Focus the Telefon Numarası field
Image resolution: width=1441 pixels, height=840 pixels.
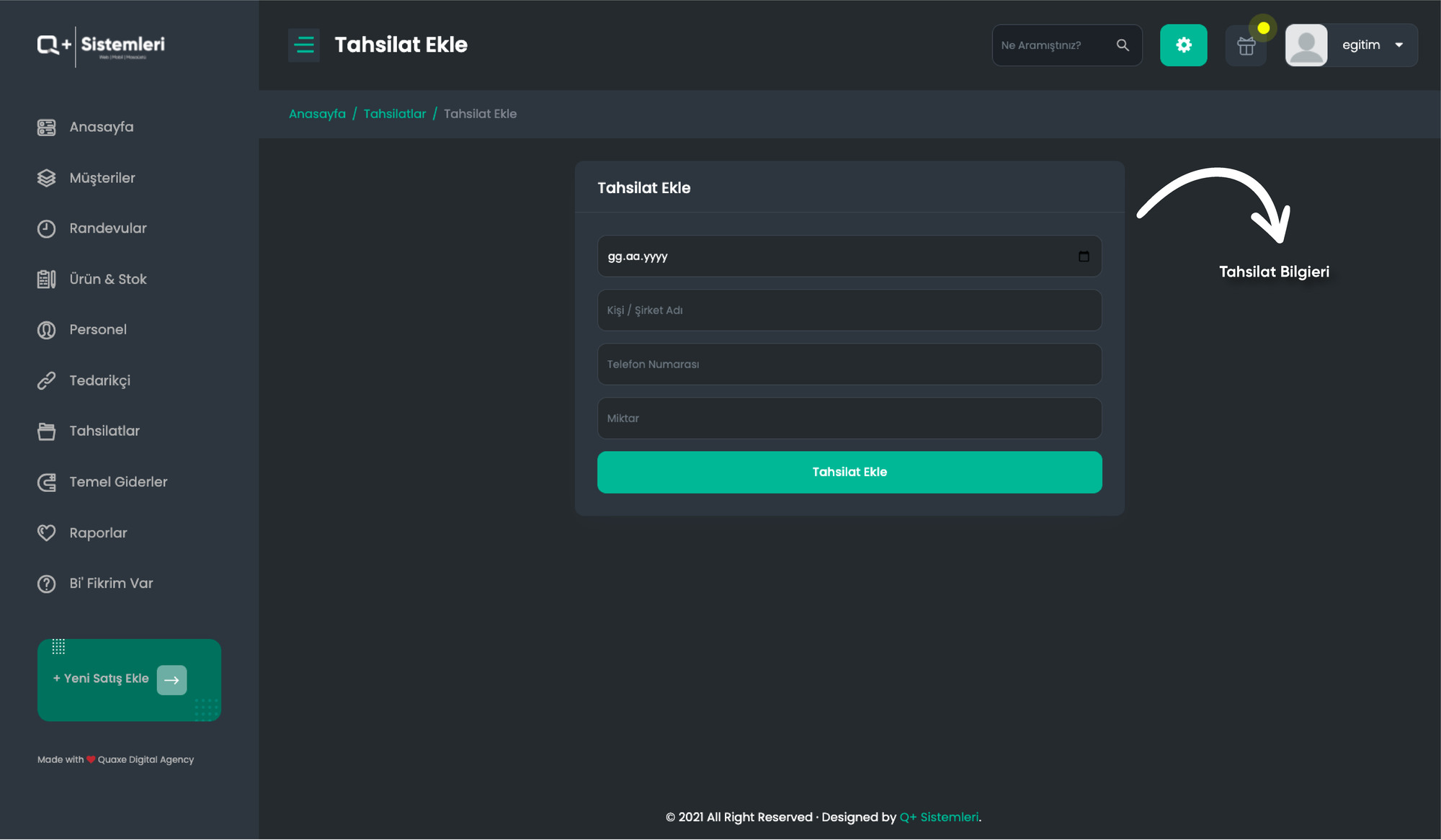click(x=849, y=365)
